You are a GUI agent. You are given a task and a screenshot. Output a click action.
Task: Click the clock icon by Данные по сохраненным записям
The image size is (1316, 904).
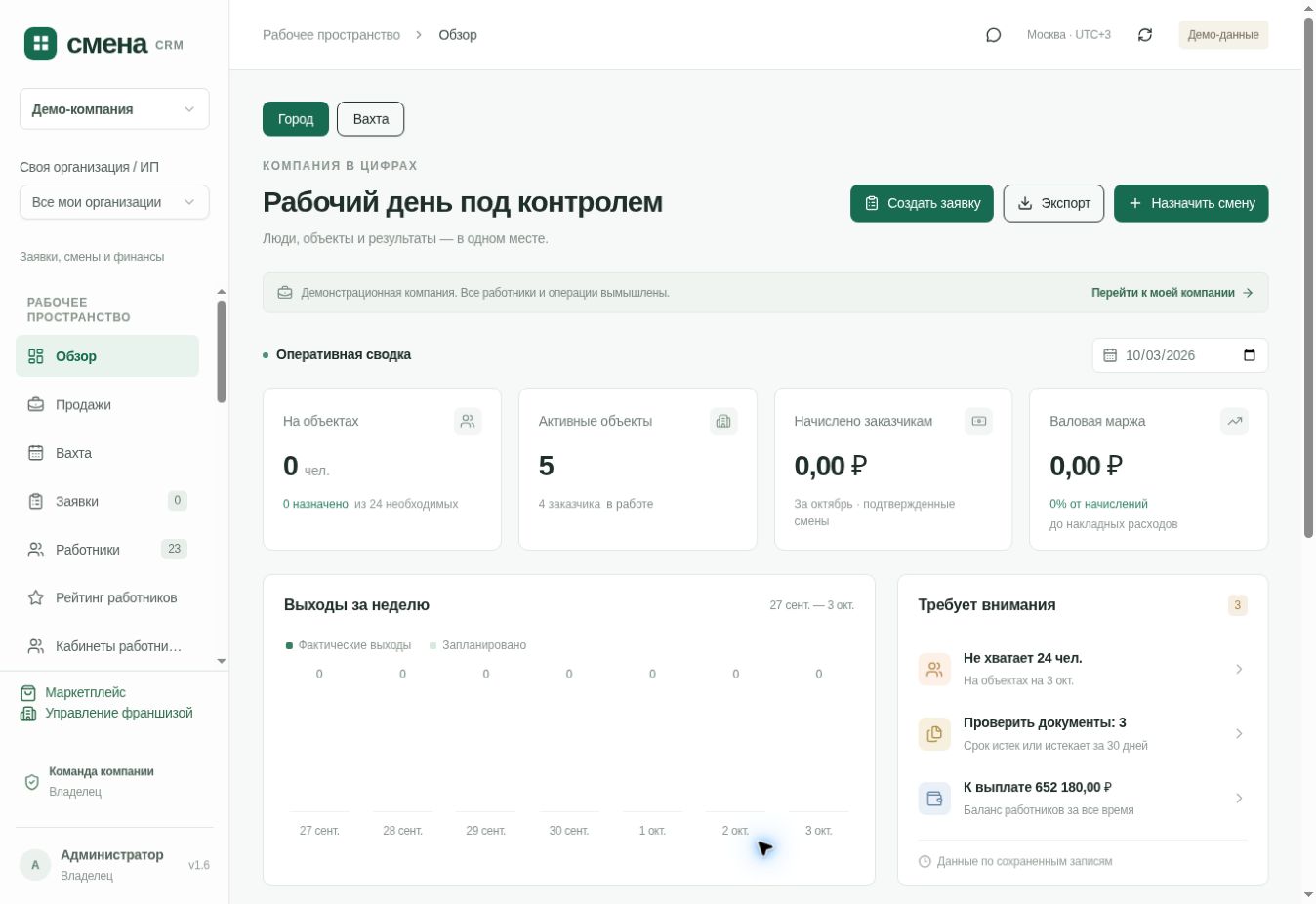(x=925, y=862)
